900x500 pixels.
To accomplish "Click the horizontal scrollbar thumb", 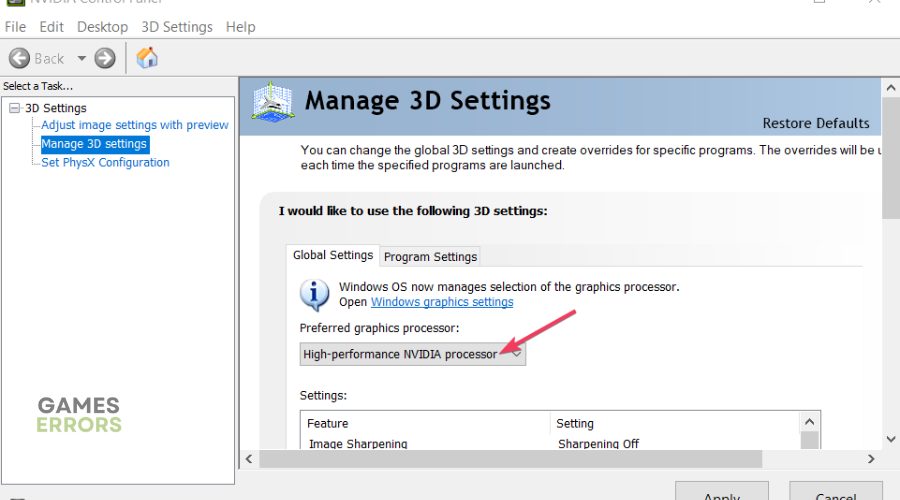I will 511,459.
